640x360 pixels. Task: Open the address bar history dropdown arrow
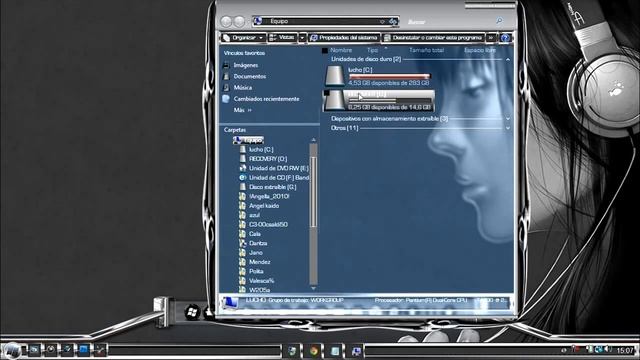(382, 21)
